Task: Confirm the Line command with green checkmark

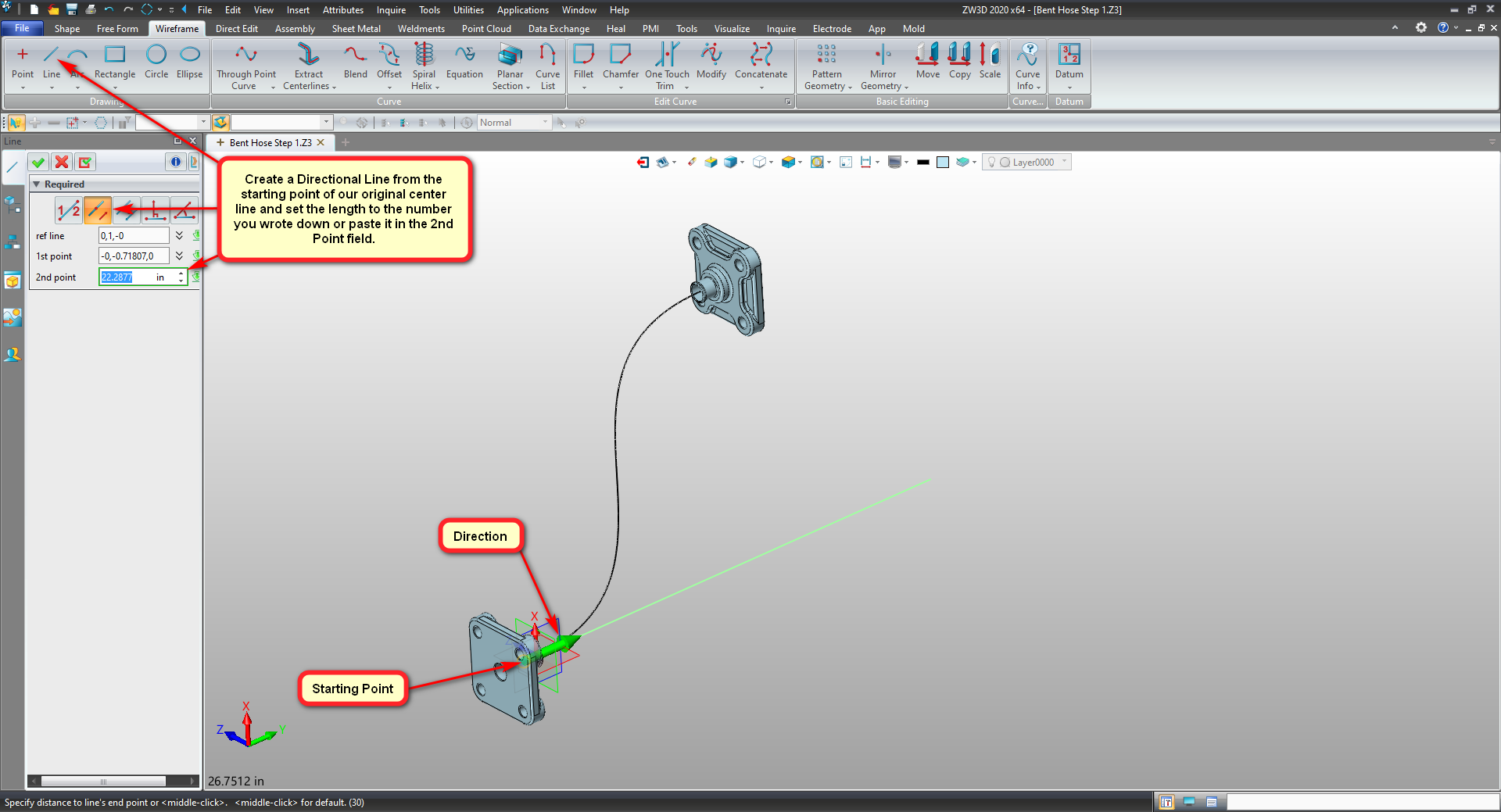Action: (x=38, y=162)
